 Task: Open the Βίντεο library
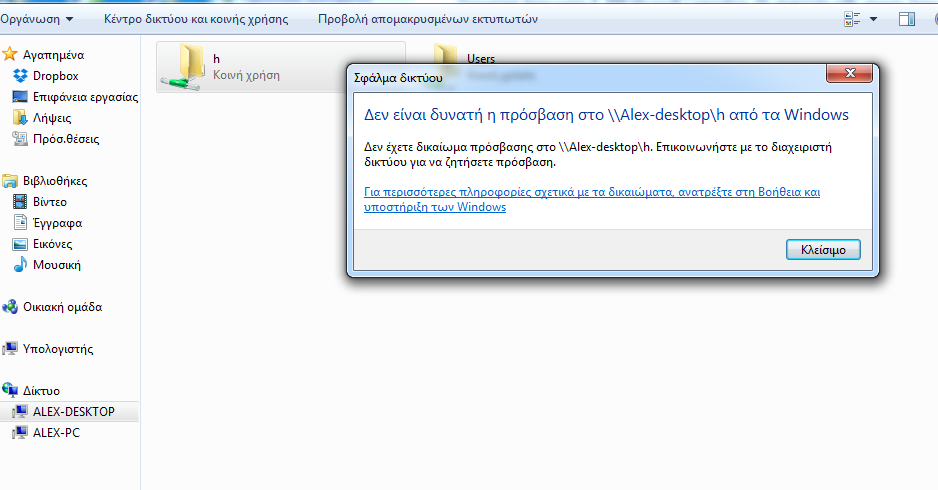point(50,202)
